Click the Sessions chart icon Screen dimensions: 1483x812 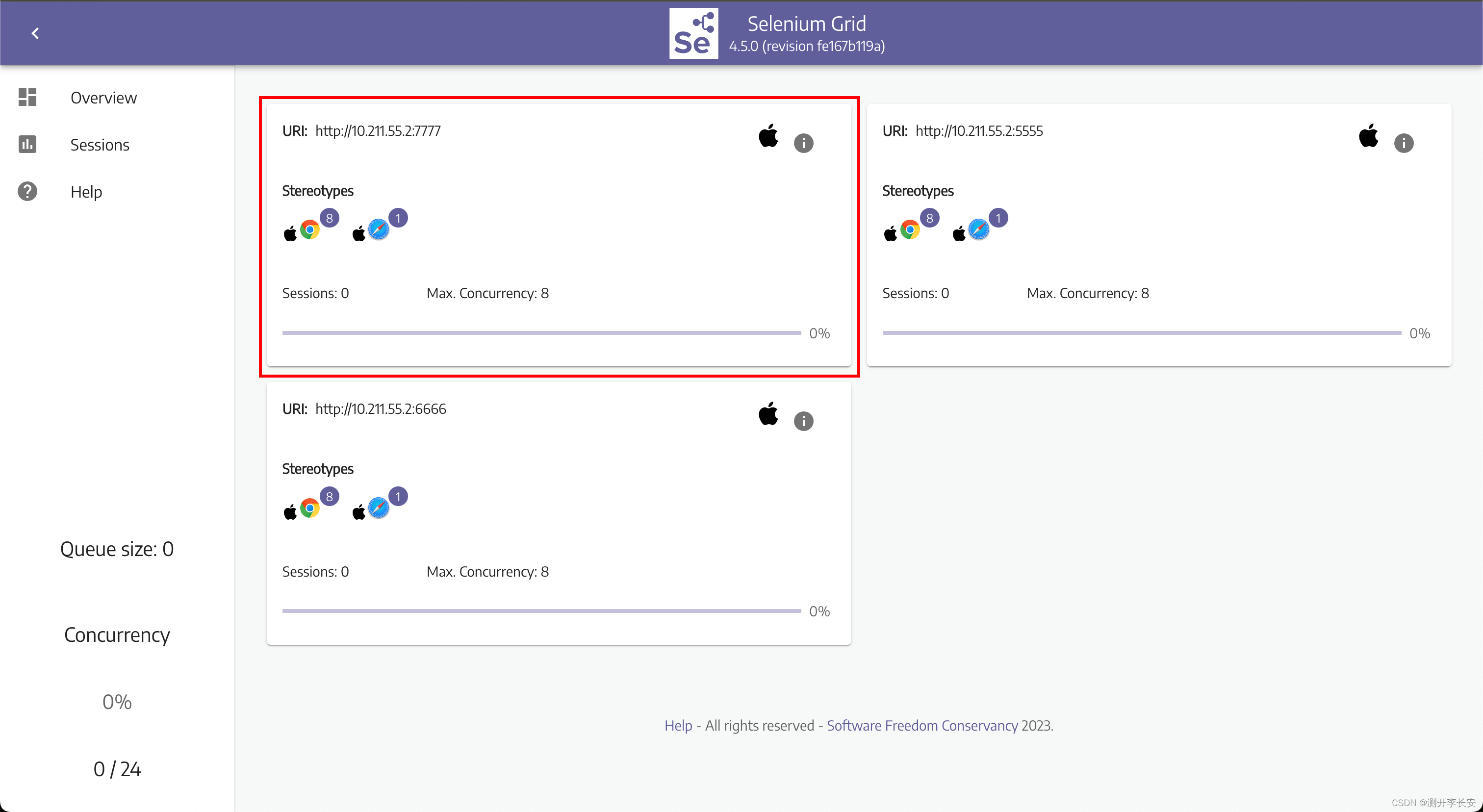[27, 144]
